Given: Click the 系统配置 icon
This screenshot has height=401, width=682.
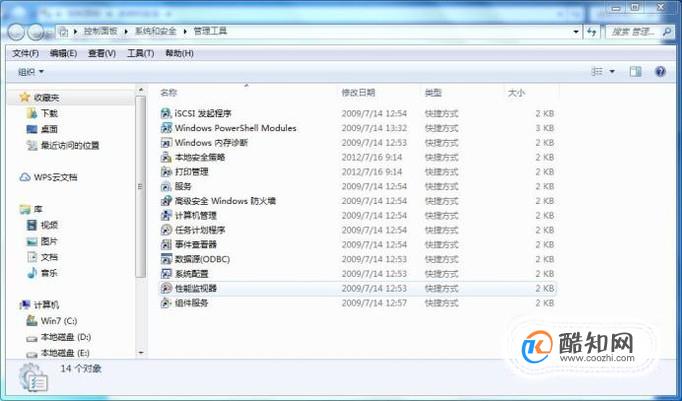Looking at the screenshot, I should click(166, 274).
